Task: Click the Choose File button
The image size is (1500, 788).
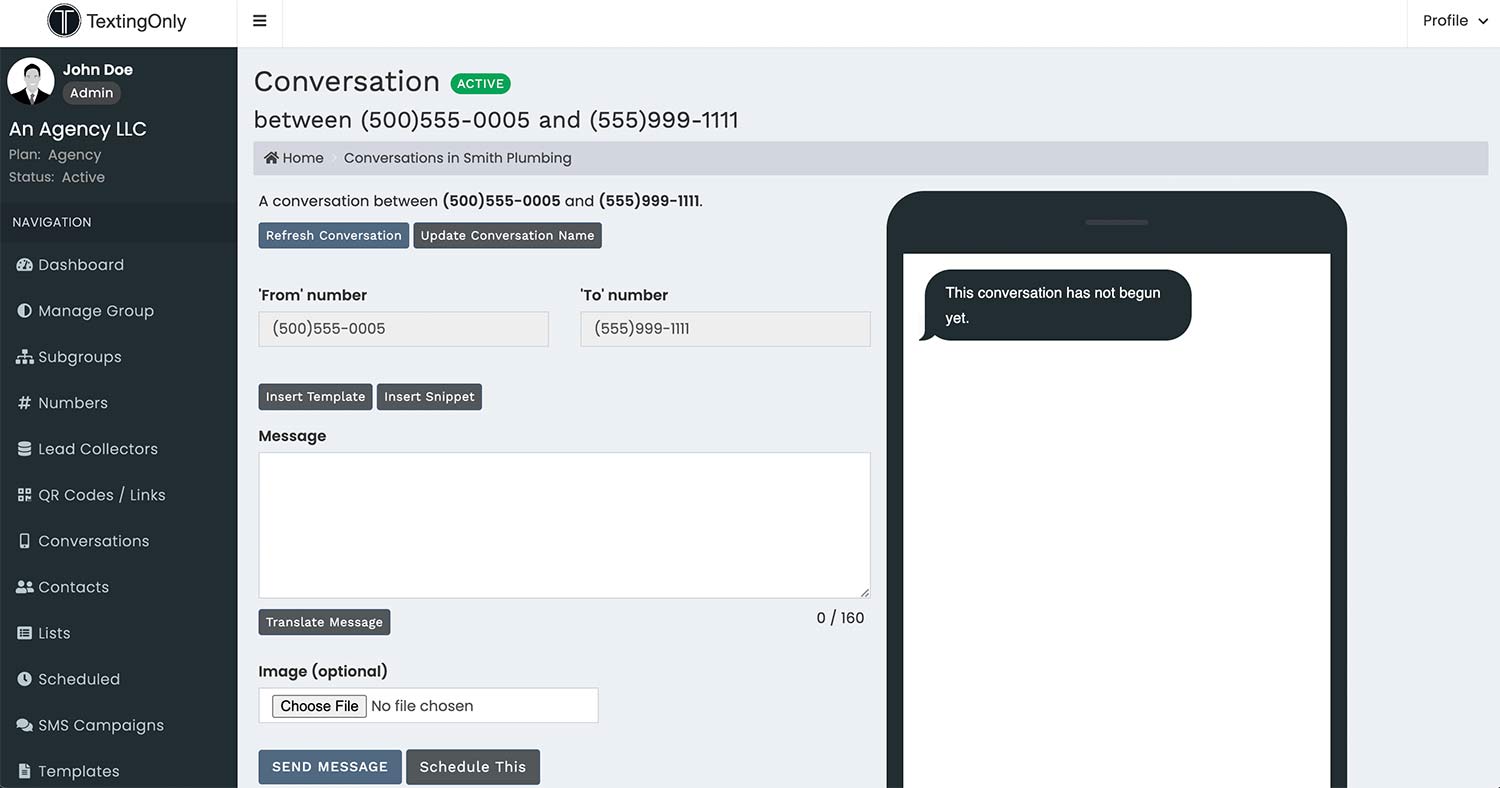Action: pyautogui.click(x=319, y=706)
